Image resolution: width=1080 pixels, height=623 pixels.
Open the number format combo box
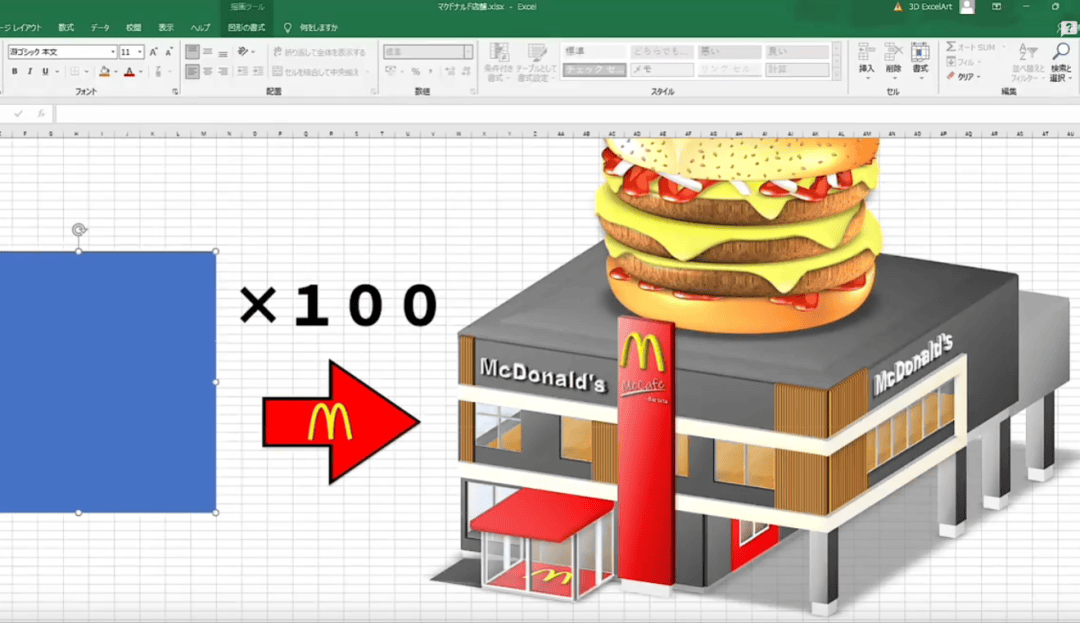click(428, 52)
